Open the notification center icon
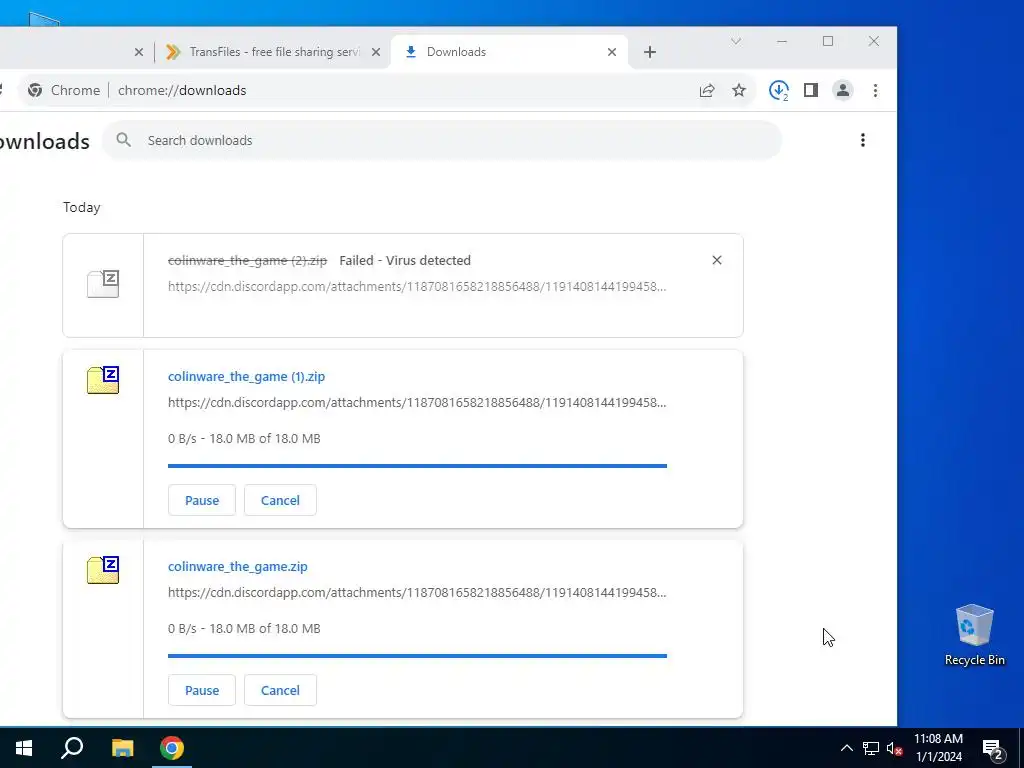1024x768 pixels. pos(993,749)
